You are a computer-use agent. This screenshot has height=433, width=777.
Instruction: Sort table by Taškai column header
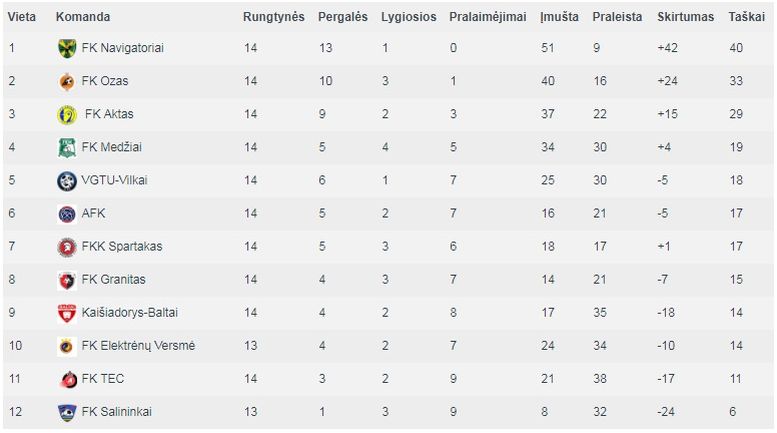click(746, 17)
